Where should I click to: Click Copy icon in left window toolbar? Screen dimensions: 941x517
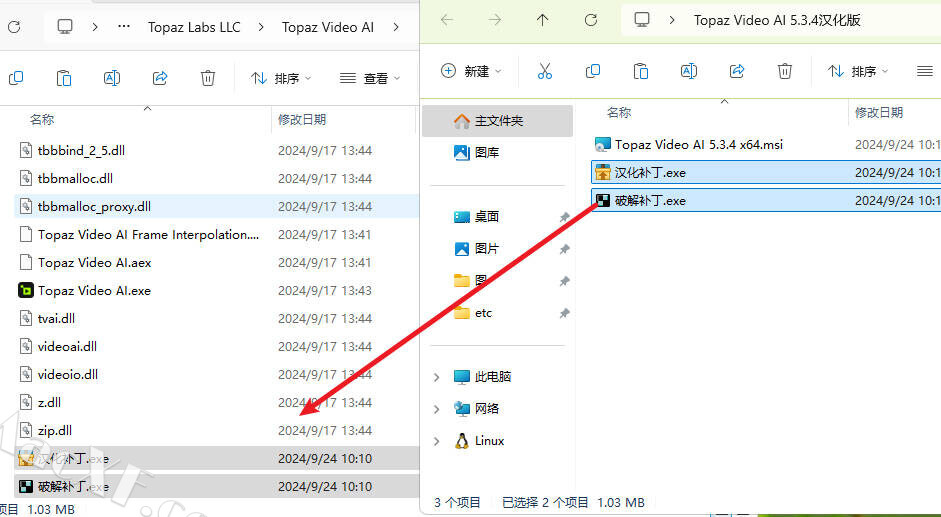[16, 78]
